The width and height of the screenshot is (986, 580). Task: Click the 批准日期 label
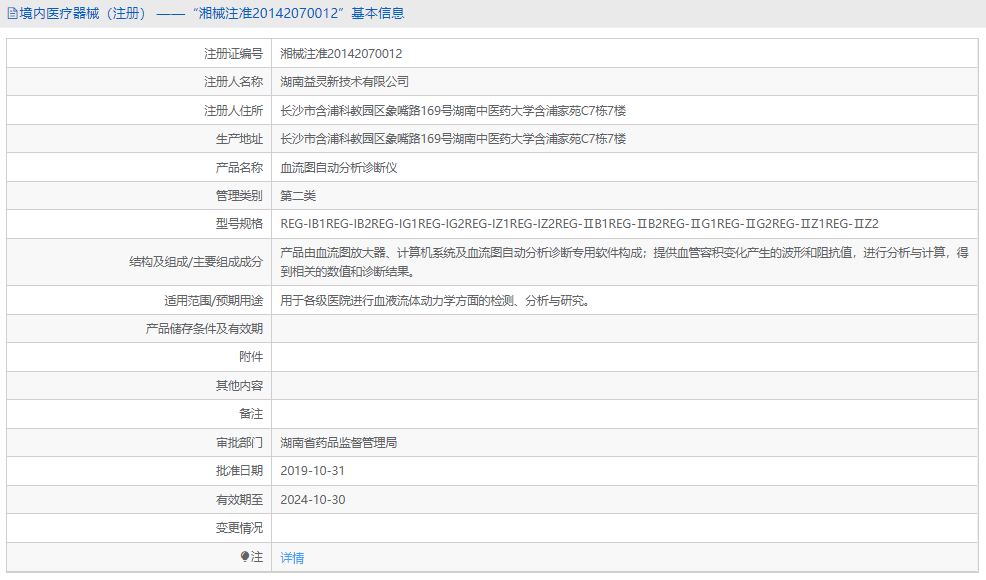click(239, 471)
